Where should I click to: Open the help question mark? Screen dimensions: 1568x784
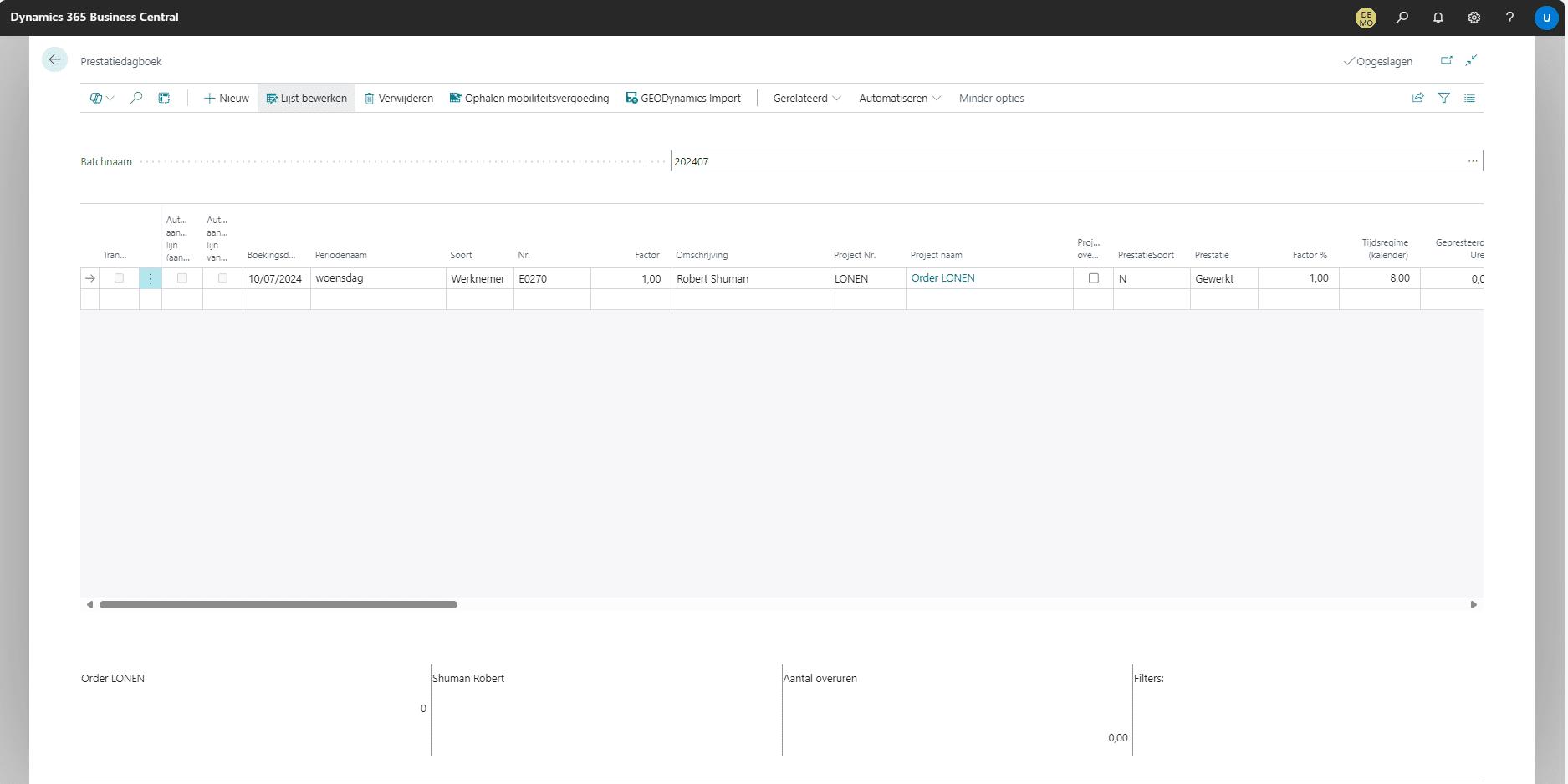point(1509,18)
